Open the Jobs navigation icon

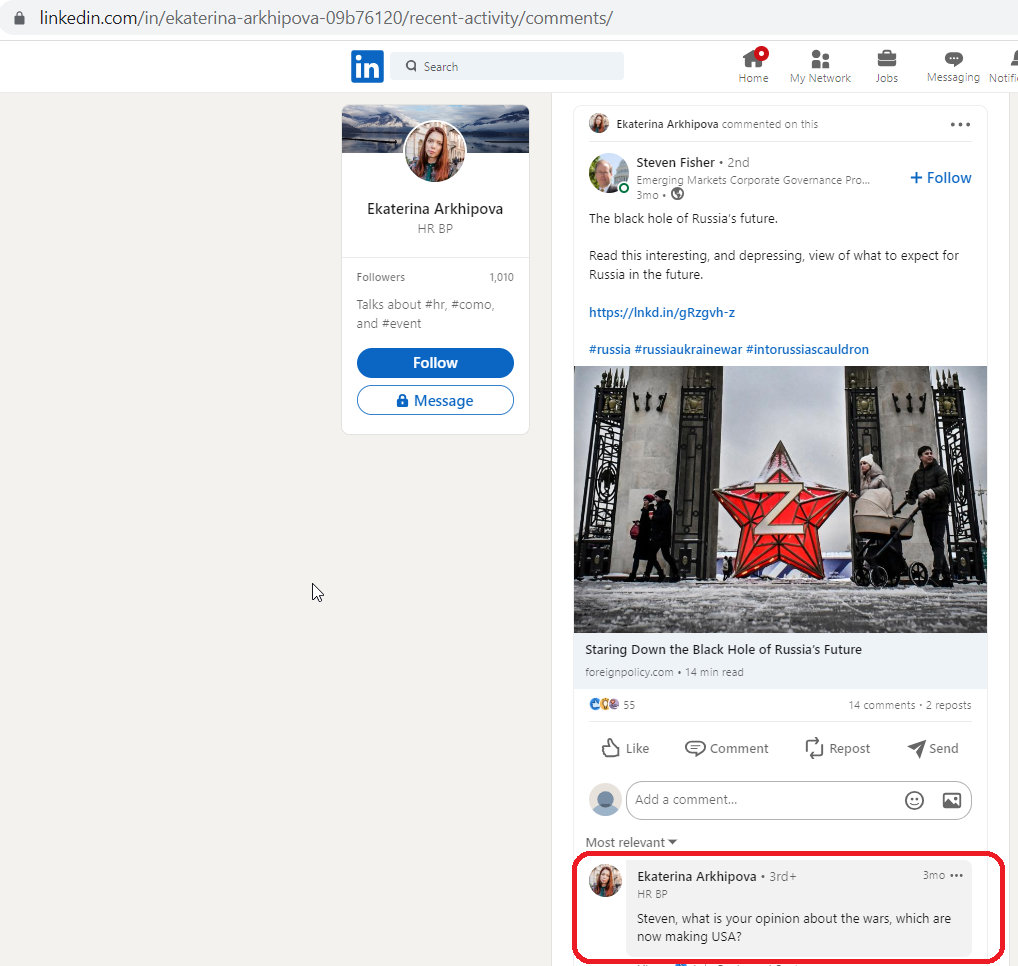[x=886, y=66]
